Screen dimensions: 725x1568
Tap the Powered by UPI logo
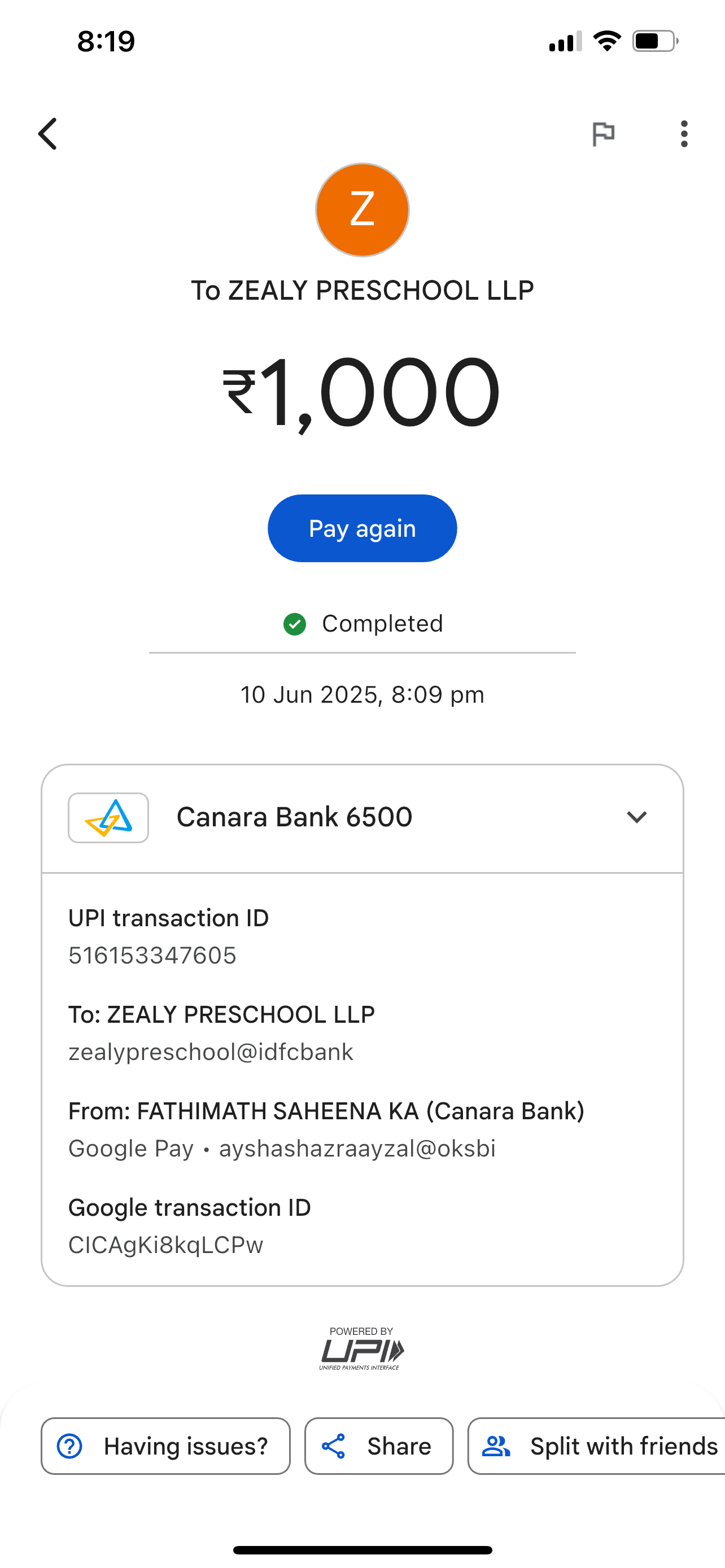[x=361, y=1349]
